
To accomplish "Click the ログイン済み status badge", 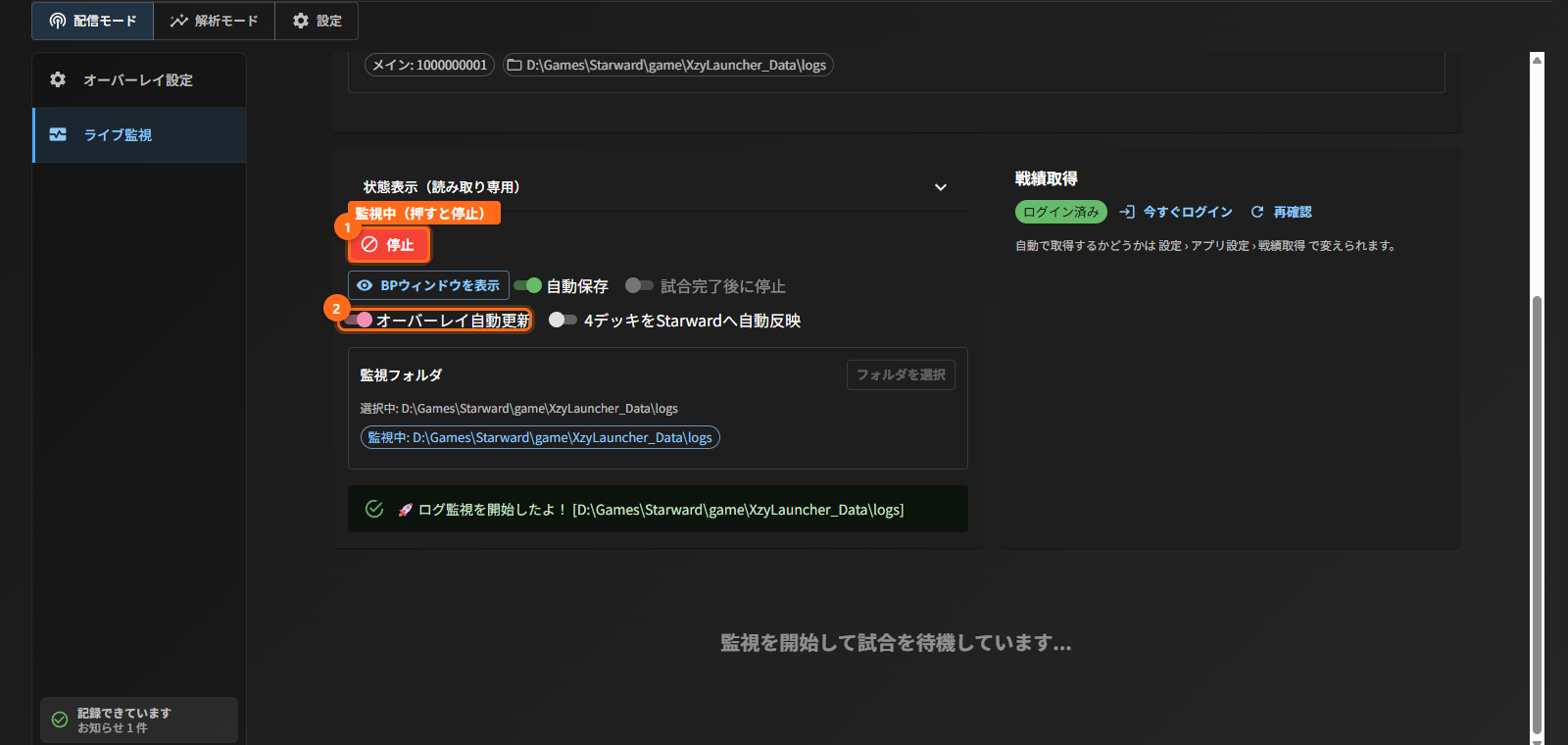I will coord(1061,212).
